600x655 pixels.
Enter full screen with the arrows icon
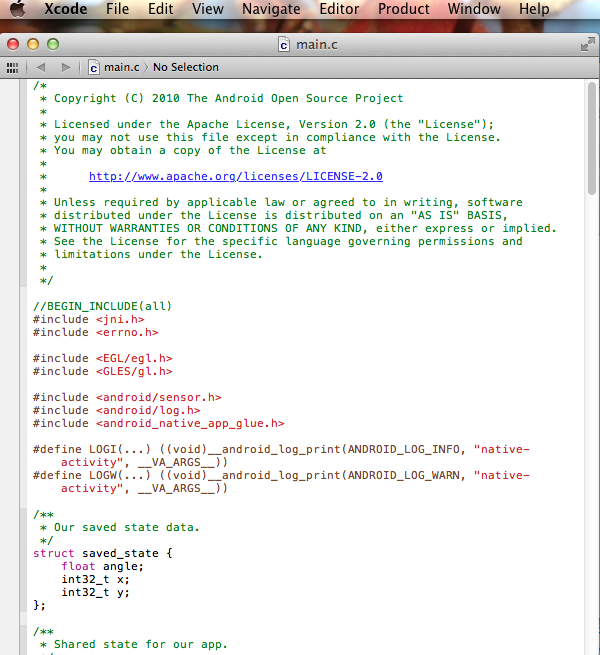pyautogui.click(x=587, y=44)
